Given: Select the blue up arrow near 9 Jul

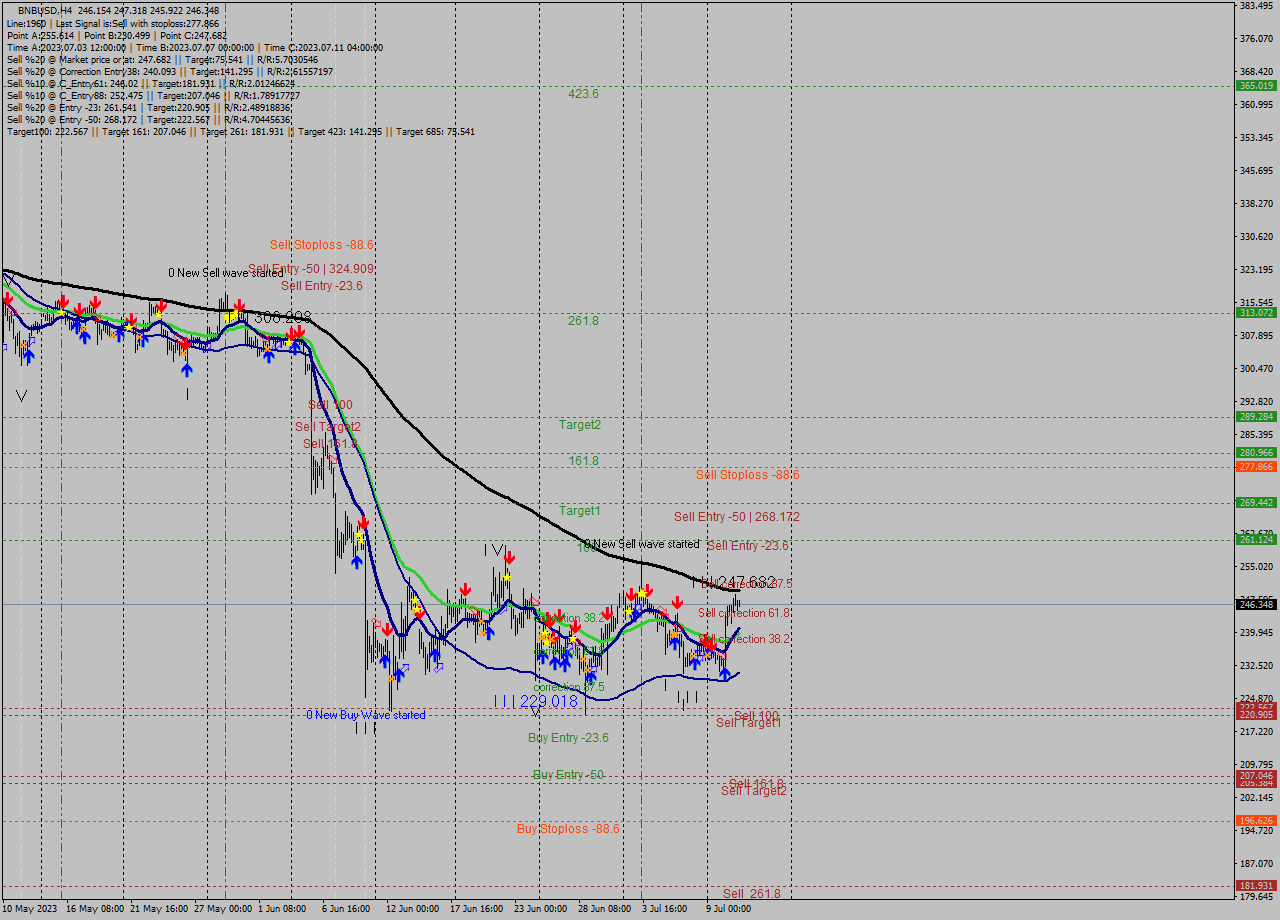Looking at the screenshot, I should point(725,674).
